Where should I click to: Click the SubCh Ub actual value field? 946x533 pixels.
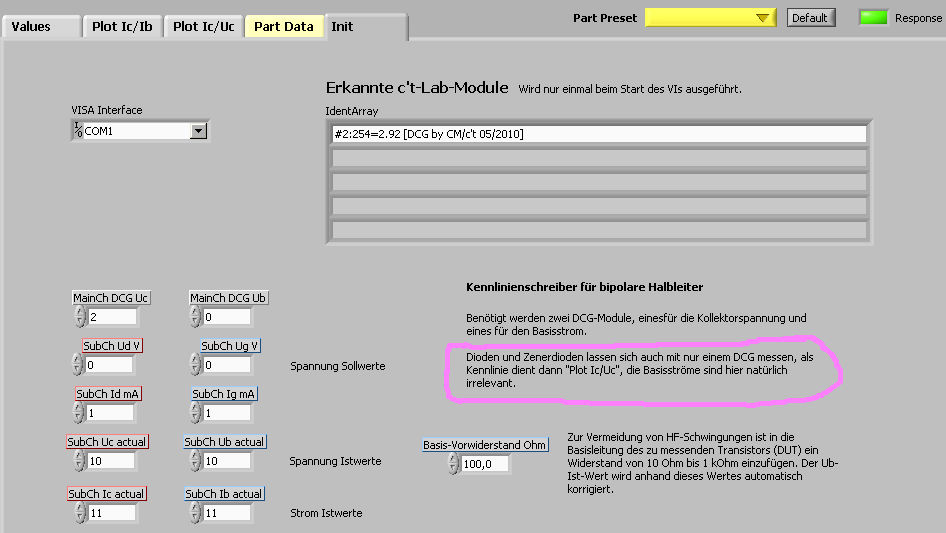tap(226, 461)
